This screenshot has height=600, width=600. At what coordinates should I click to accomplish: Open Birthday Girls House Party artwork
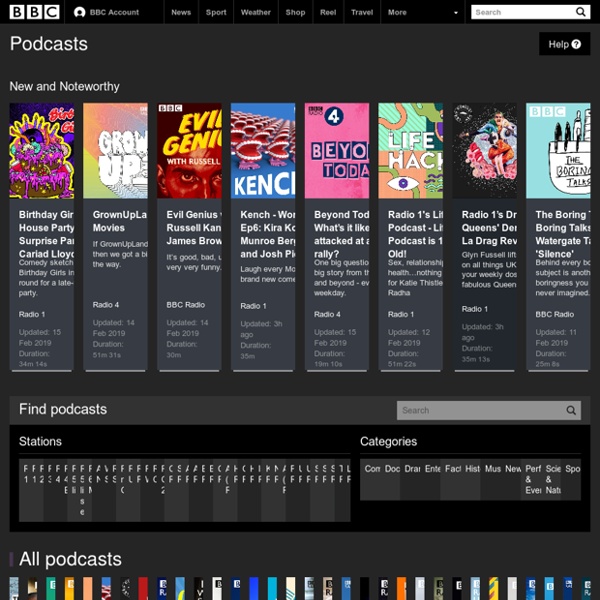(x=42, y=150)
